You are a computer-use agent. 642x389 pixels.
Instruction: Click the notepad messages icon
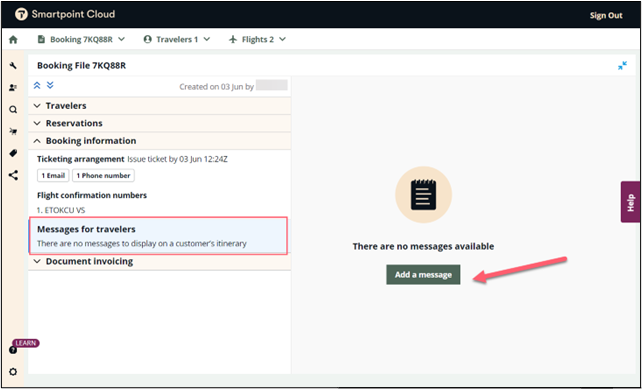coord(423,194)
